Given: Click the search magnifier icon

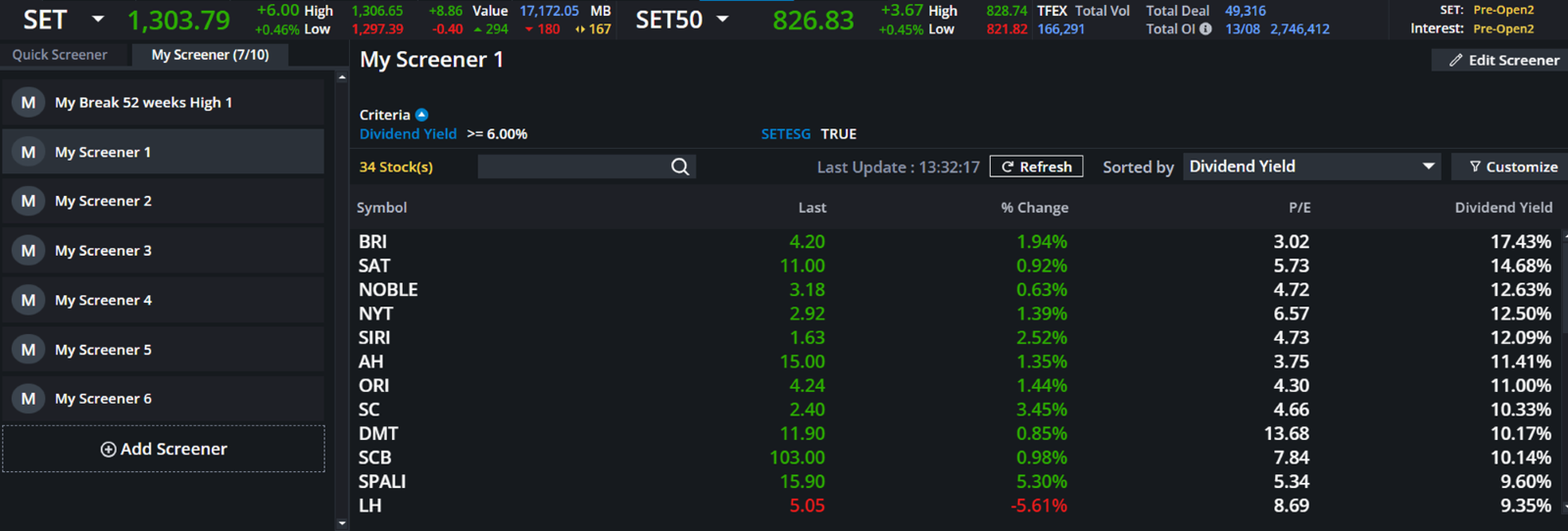Looking at the screenshot, I should pyautogui.click(x=679, y=167).
